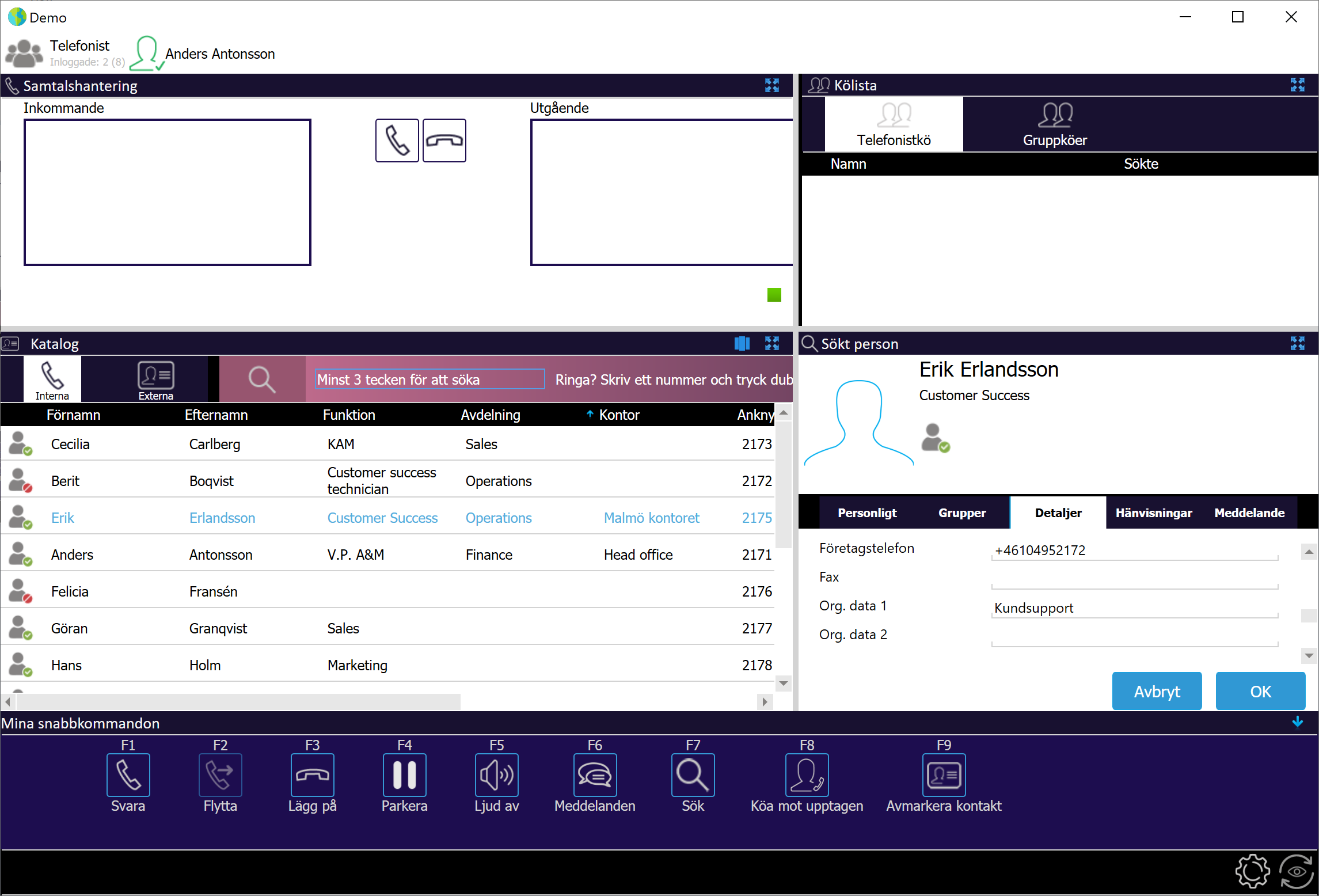
Task: Click the catalog search input field
Action: (430, 379)
